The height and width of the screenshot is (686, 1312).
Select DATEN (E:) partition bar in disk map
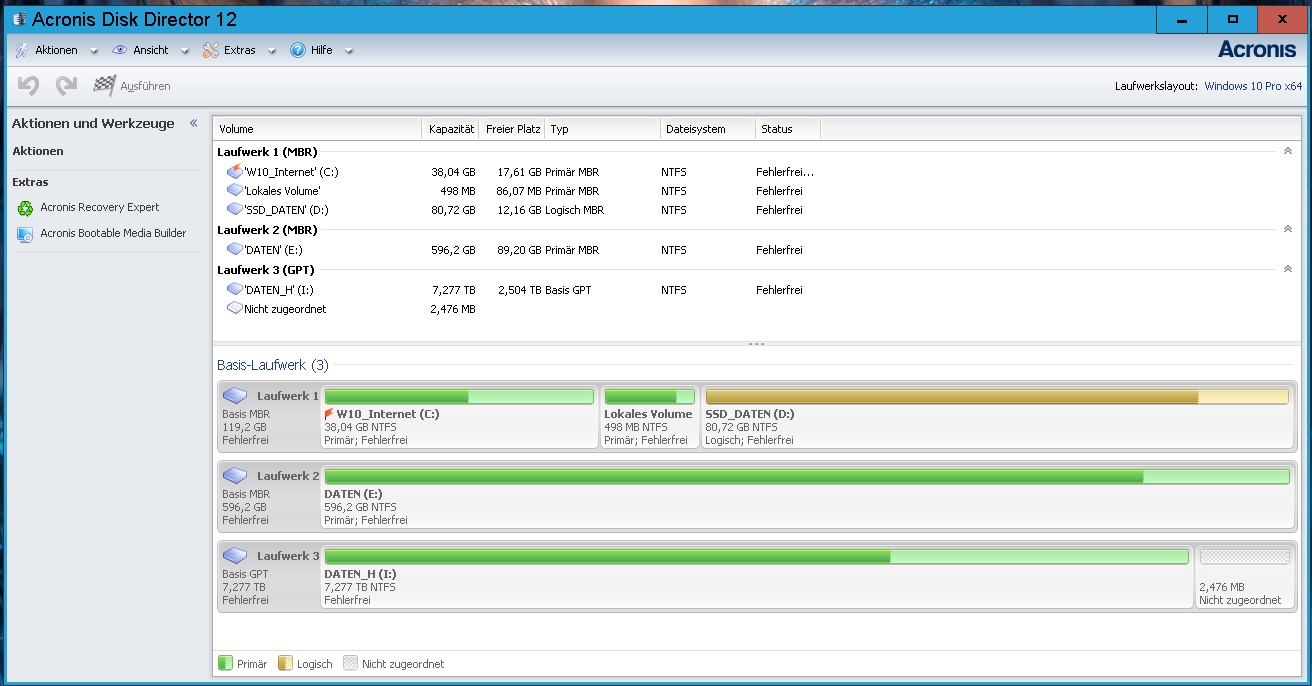tap(807, 477)
